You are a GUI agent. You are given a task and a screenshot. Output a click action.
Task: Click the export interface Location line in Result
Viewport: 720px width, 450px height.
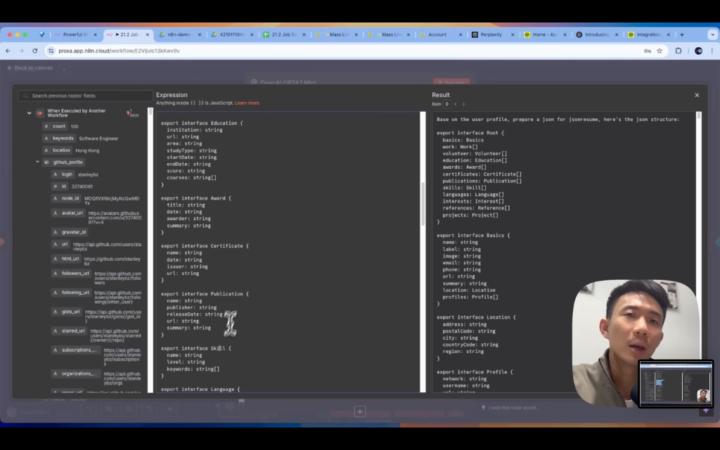476,317
